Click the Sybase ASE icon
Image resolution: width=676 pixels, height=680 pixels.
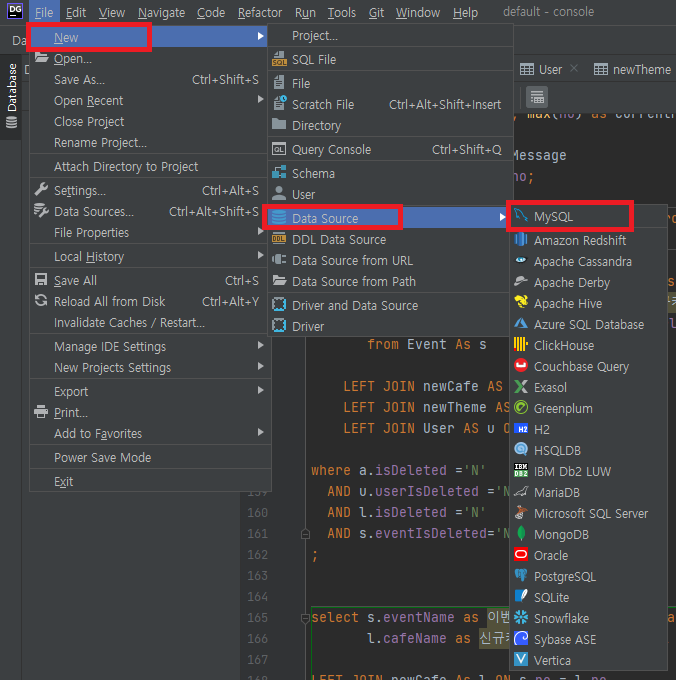pyautogui.click(x=521, y=639)
